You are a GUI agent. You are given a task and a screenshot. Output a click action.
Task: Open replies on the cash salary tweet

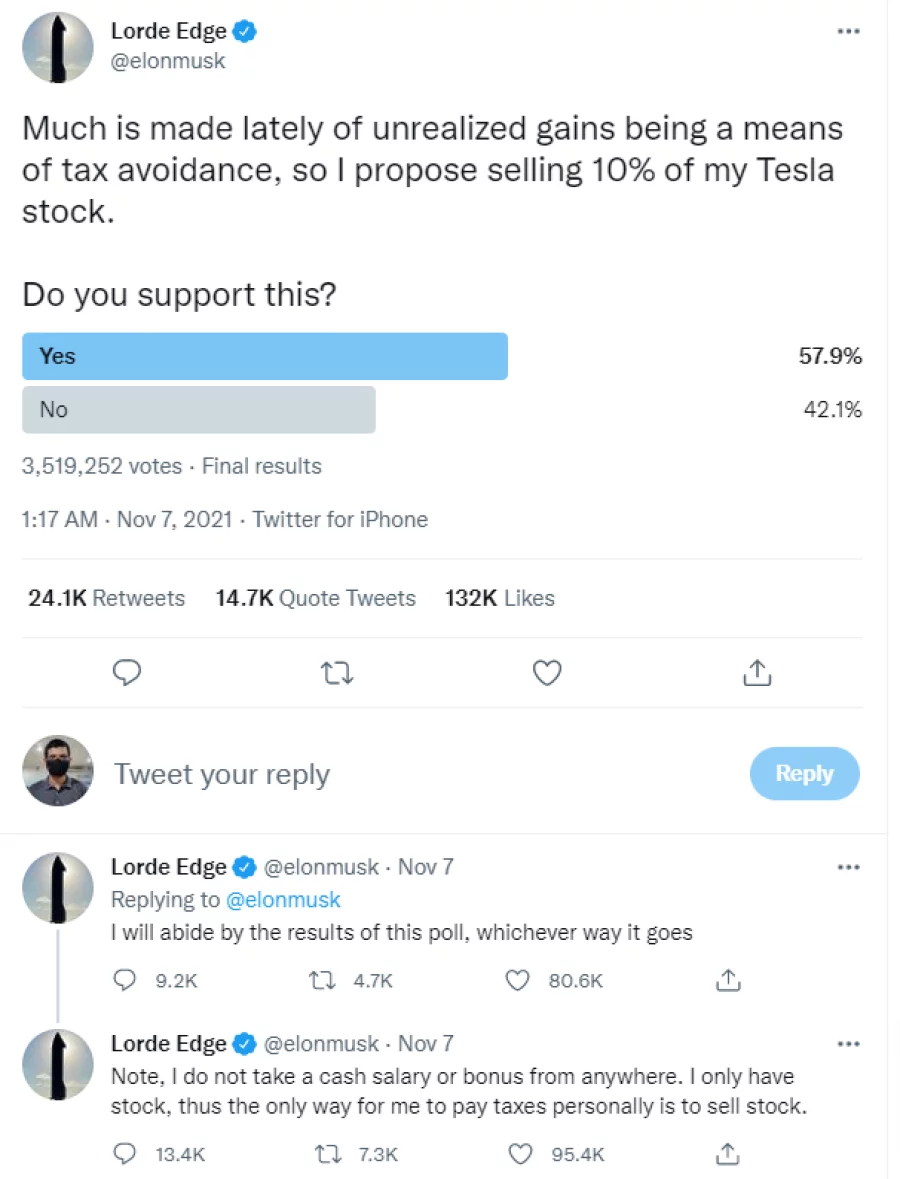pyautogui.click(x=124, y=1154)
